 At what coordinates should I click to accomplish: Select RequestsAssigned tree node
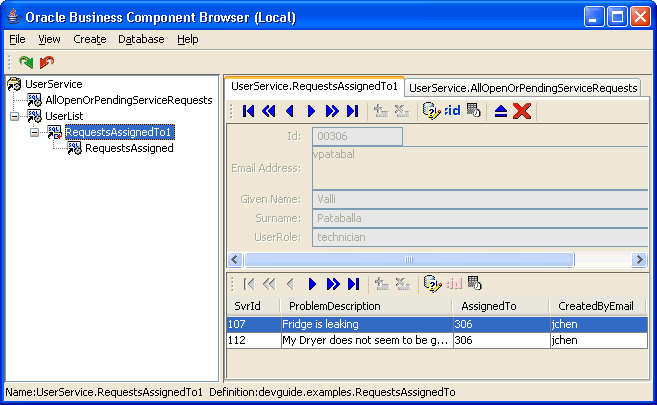pyautogui.click(x=129, y=148)
